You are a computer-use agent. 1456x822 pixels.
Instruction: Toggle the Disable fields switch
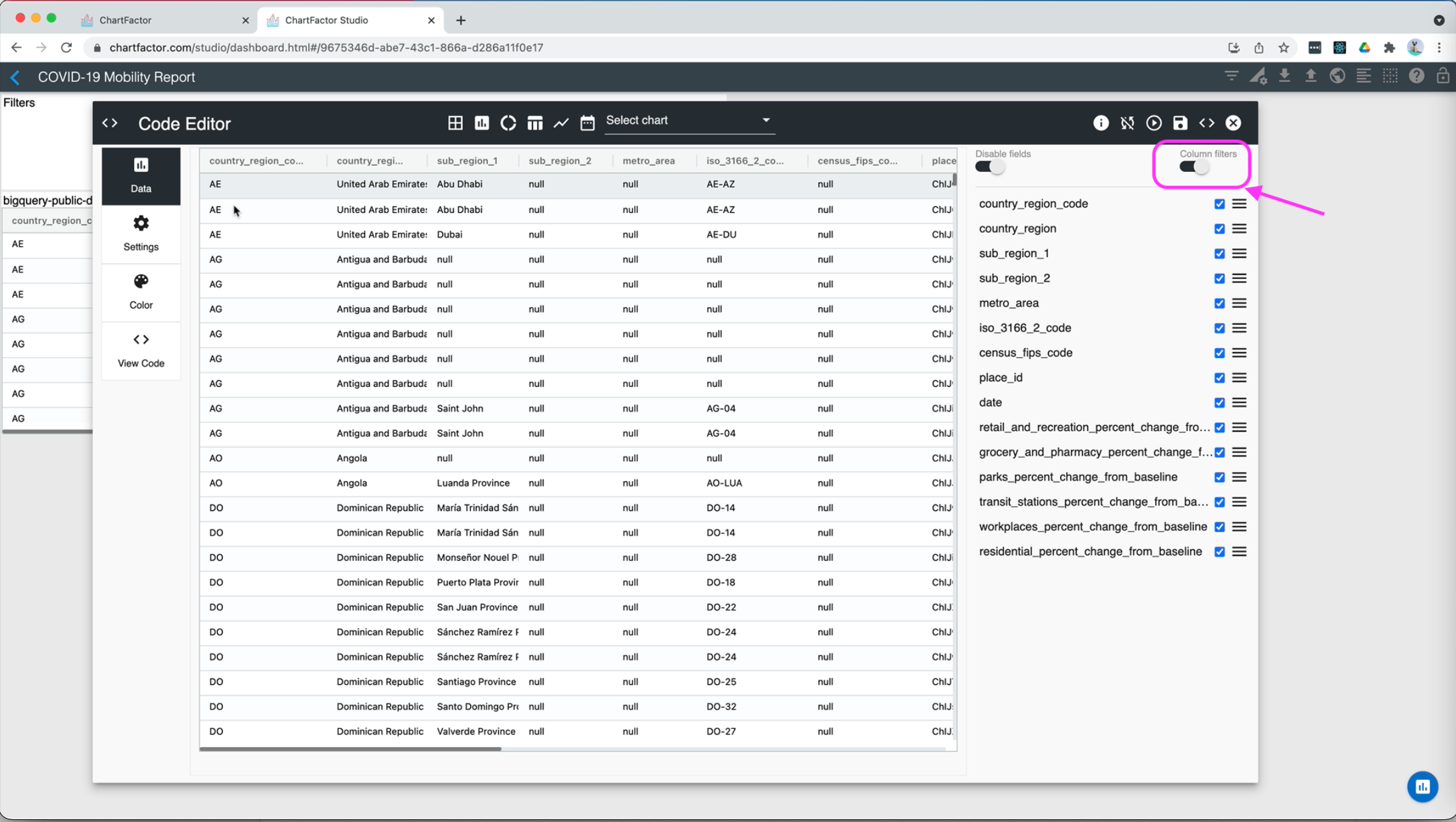(x=990, y=167)
